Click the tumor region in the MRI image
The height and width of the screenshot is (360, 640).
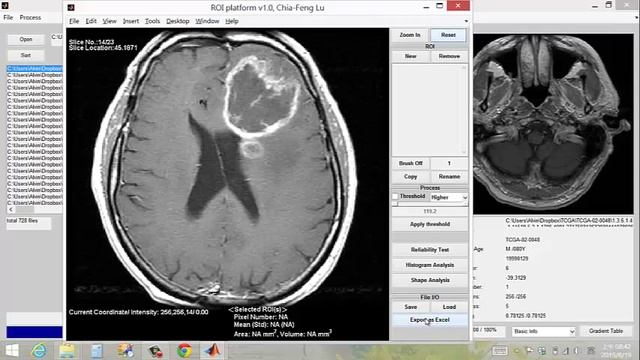261,96
